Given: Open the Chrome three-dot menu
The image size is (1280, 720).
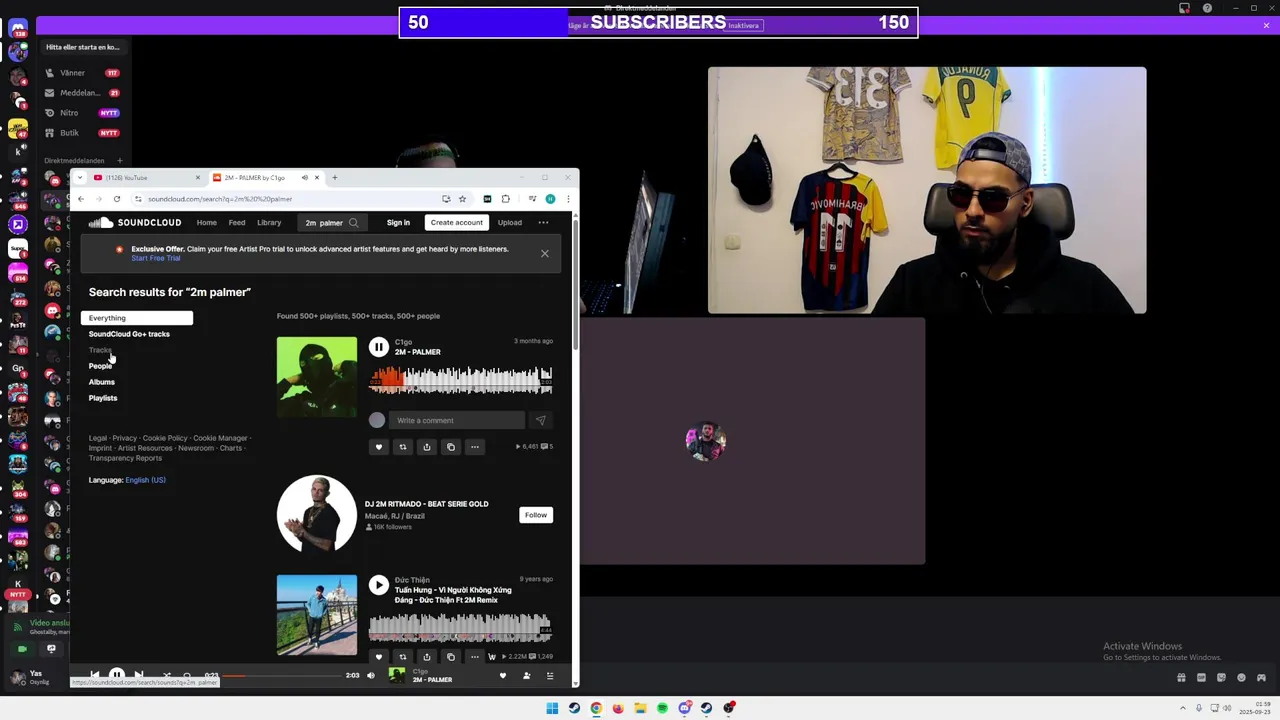Looking at the screenshot, I should click(x=568, y=199).
